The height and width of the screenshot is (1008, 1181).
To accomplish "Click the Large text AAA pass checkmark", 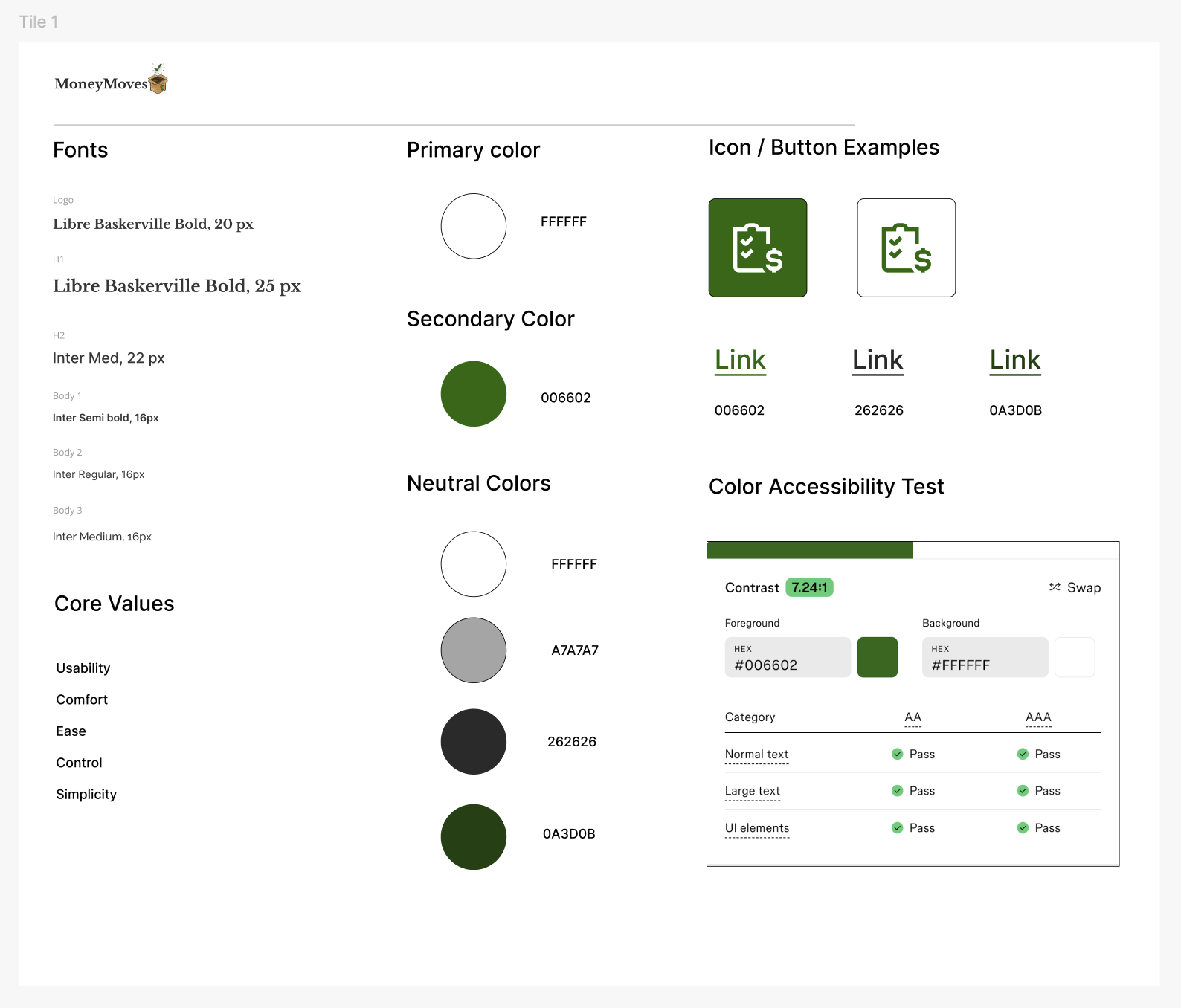I will (x=1023, y=791).
